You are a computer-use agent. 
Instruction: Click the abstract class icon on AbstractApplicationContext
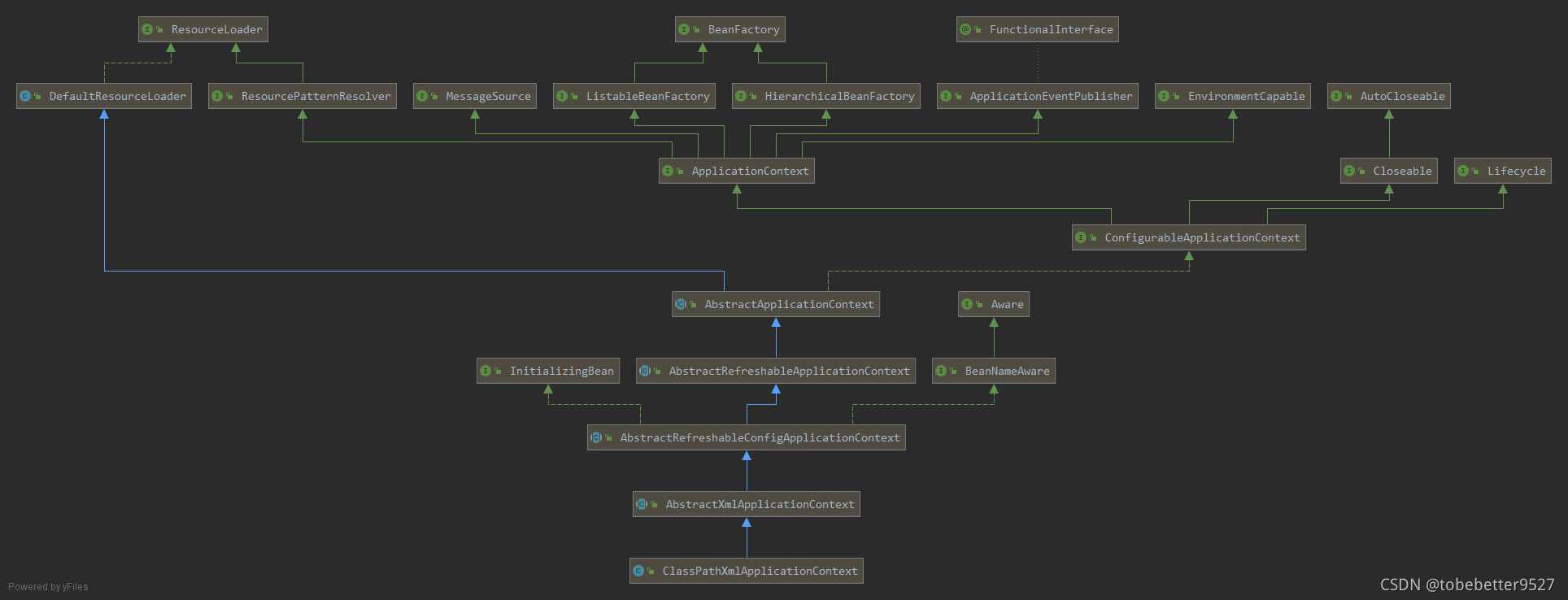coord(681,304)
